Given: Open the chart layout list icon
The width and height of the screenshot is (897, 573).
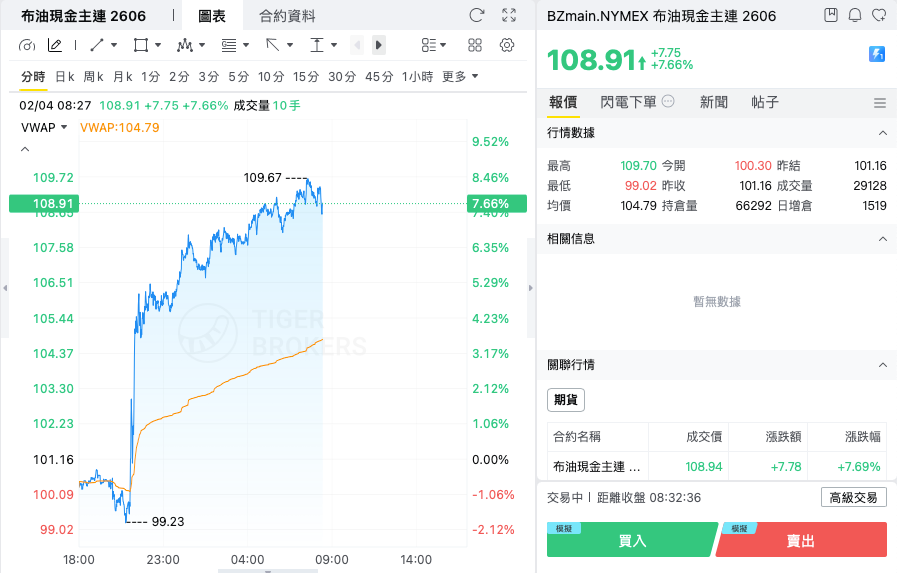Looking at the screenshot, I should pyautogui.click(x=428, y=45).
